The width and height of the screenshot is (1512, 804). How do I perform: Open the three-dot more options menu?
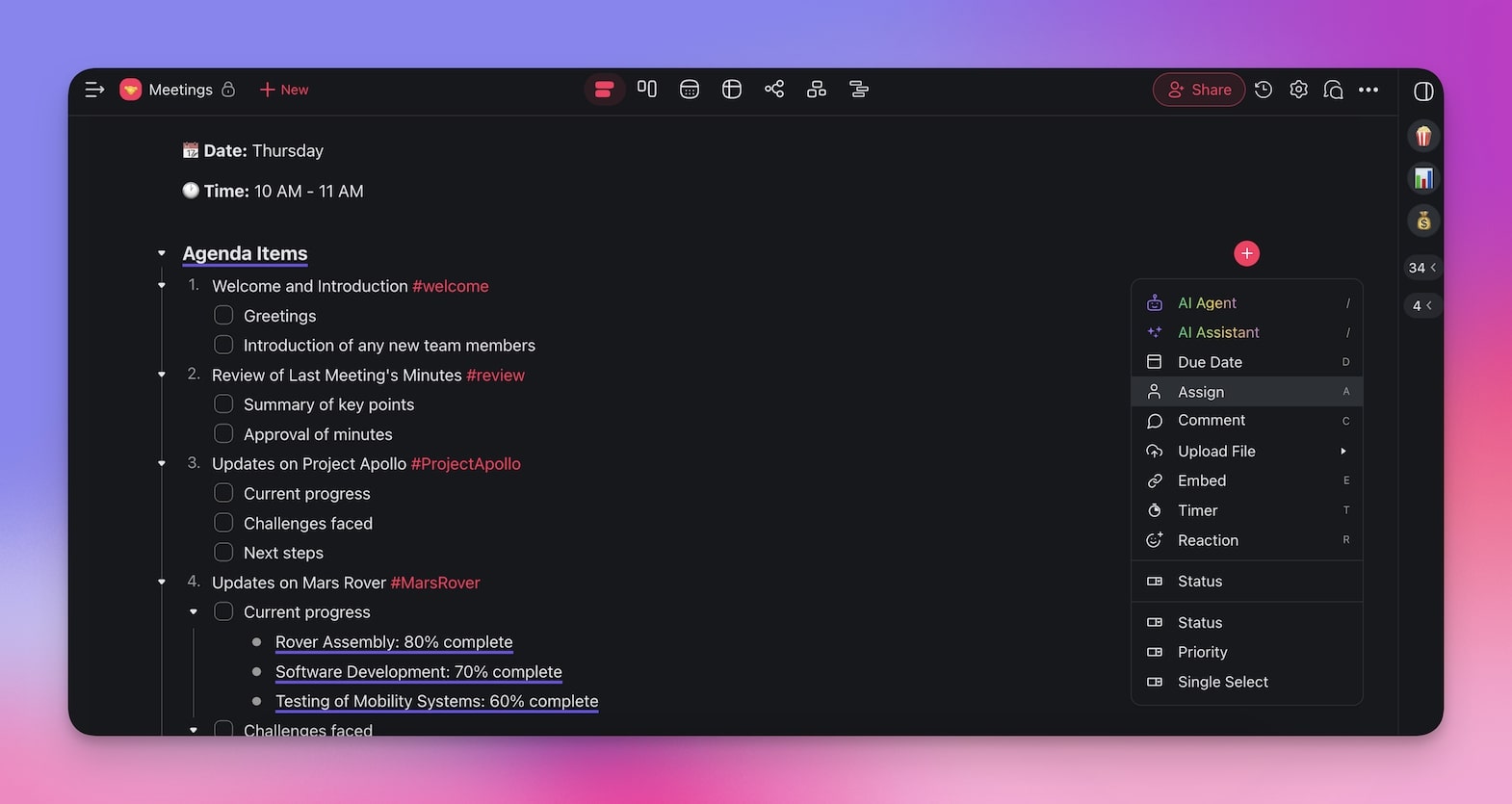1369,90
